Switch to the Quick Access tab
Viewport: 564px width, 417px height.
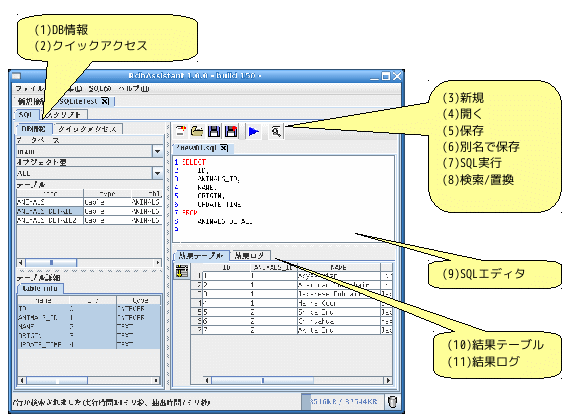click(87, 128)
